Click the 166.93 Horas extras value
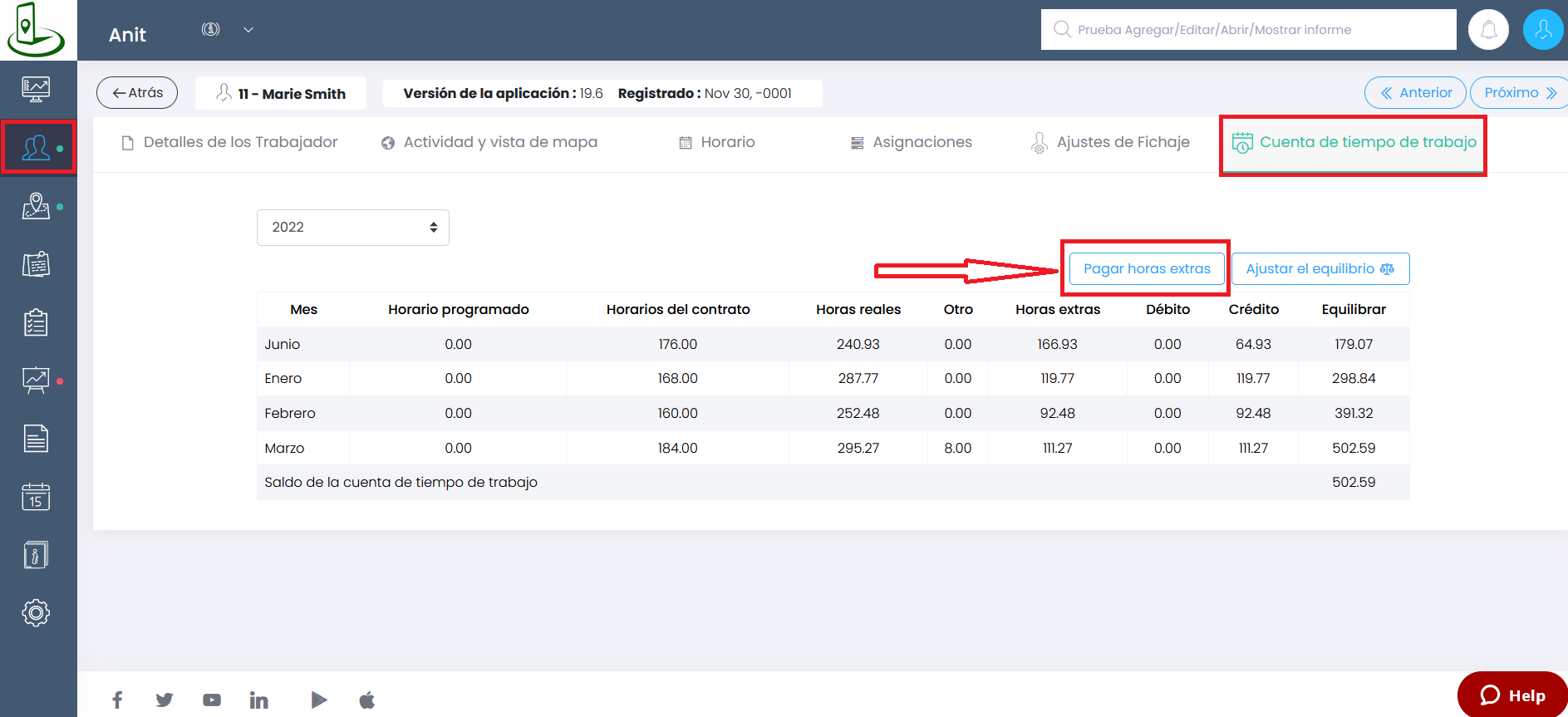The width and height of the screenshot is (1568, 717). (x=1058, y=344)
